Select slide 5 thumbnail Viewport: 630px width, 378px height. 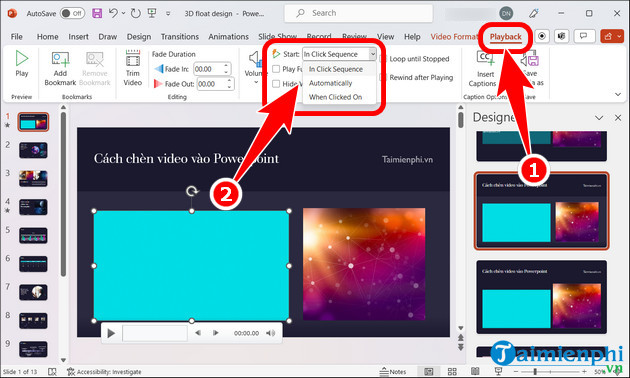(33, 235)
